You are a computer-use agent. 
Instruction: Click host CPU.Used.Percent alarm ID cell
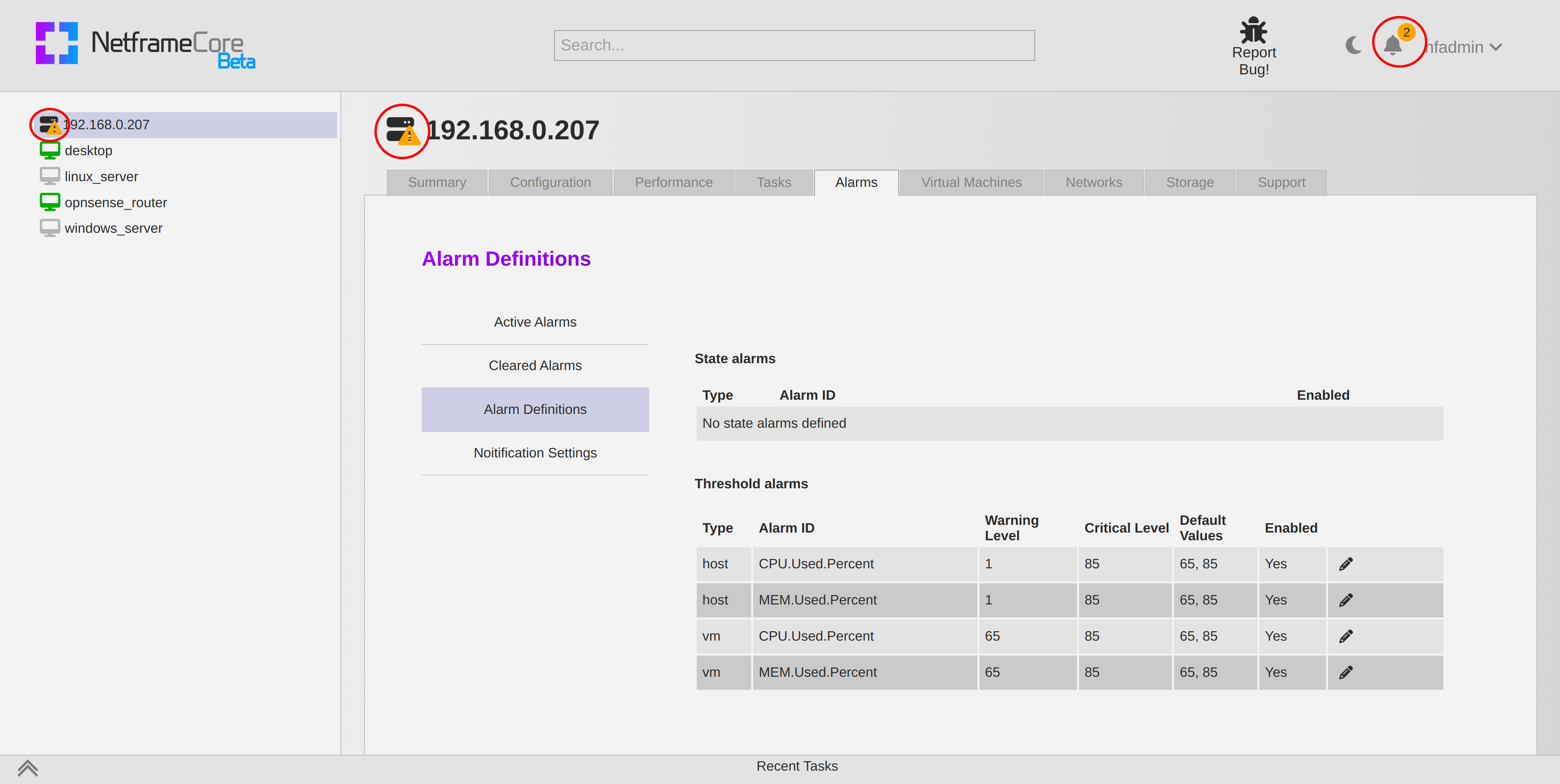864,564
